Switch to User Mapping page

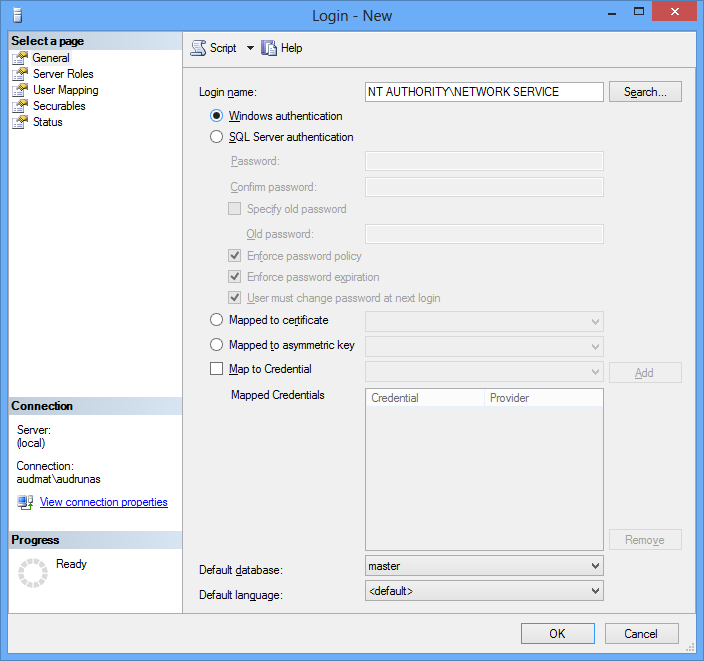point(66,90)
